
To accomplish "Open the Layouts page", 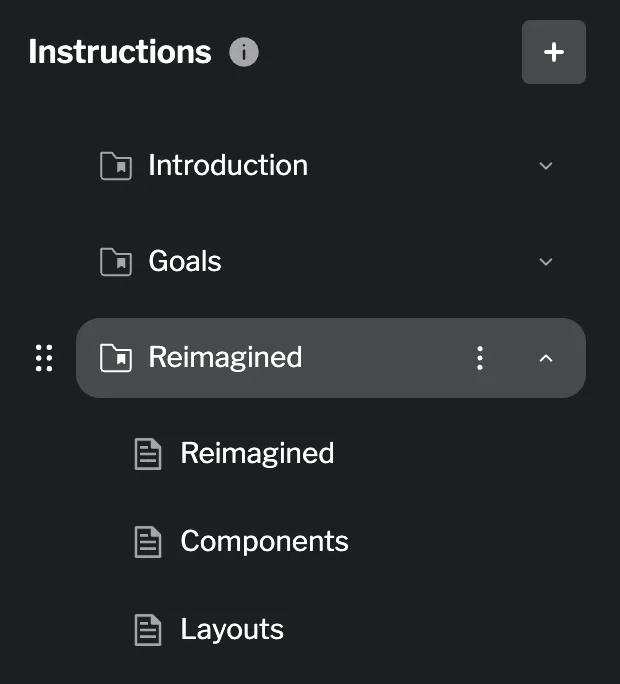I will coord(232,629).
